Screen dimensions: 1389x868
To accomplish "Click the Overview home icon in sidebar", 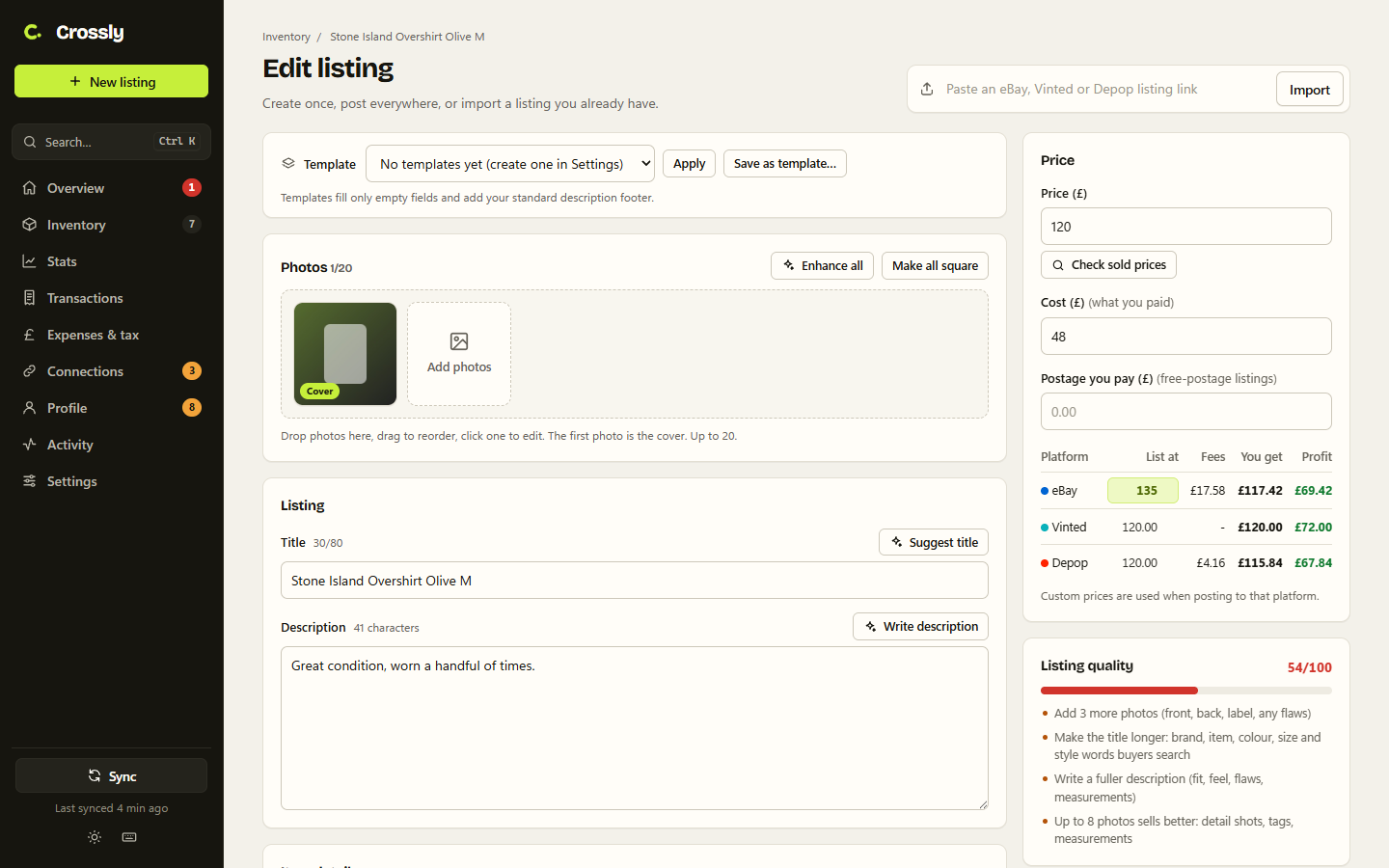I will coord(30,188).
